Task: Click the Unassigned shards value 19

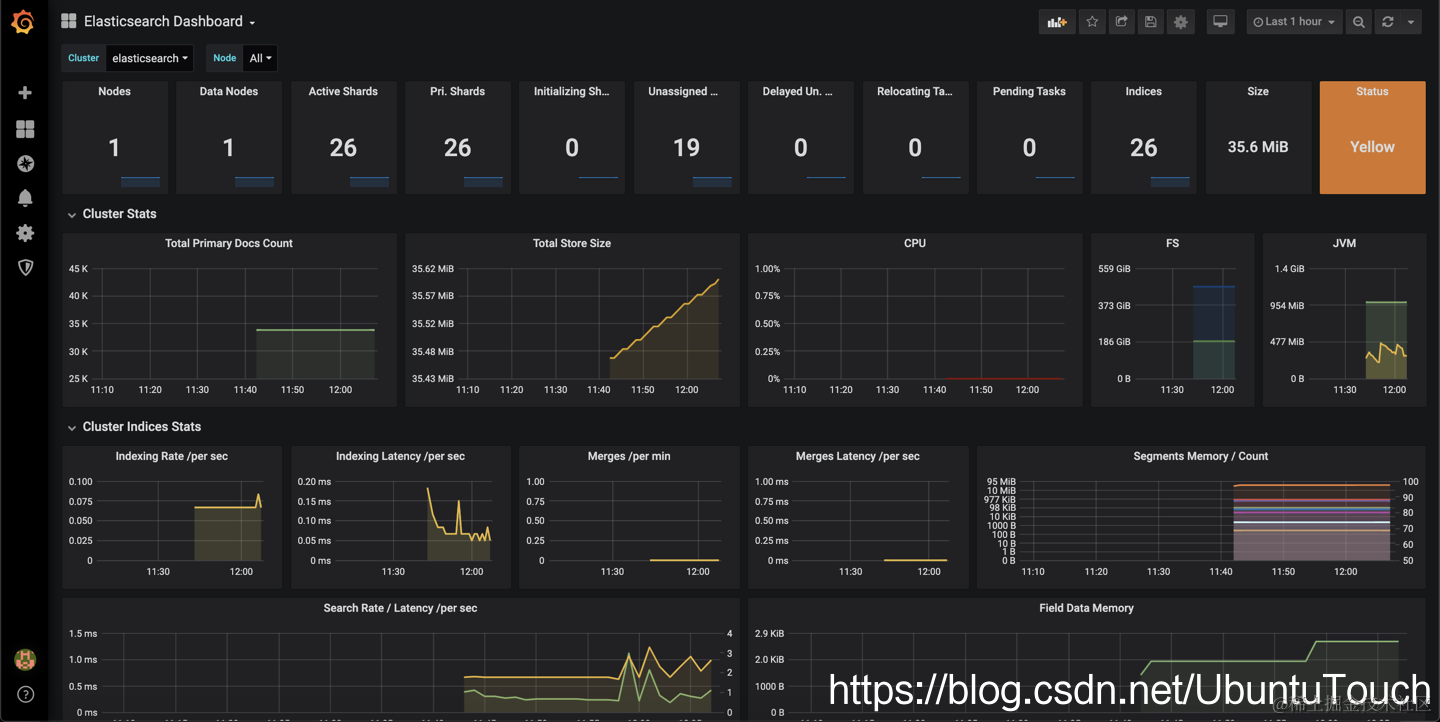Action: tap(686, 148)
